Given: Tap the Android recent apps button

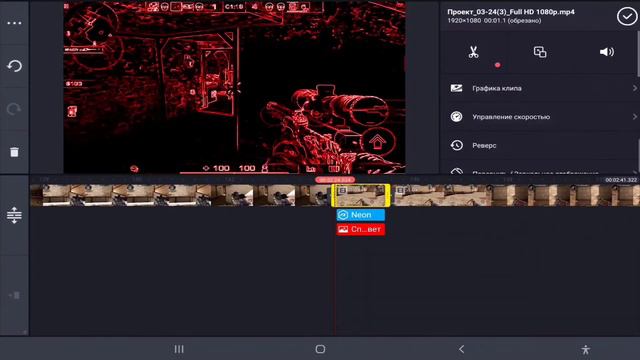Looking at the screenshot, I should [179, 349].
